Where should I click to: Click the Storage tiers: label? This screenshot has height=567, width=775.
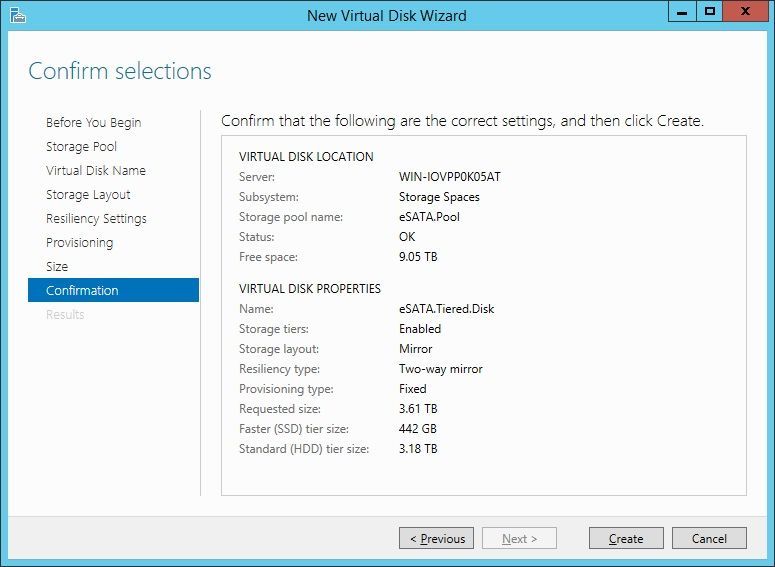tap(274, 329)
